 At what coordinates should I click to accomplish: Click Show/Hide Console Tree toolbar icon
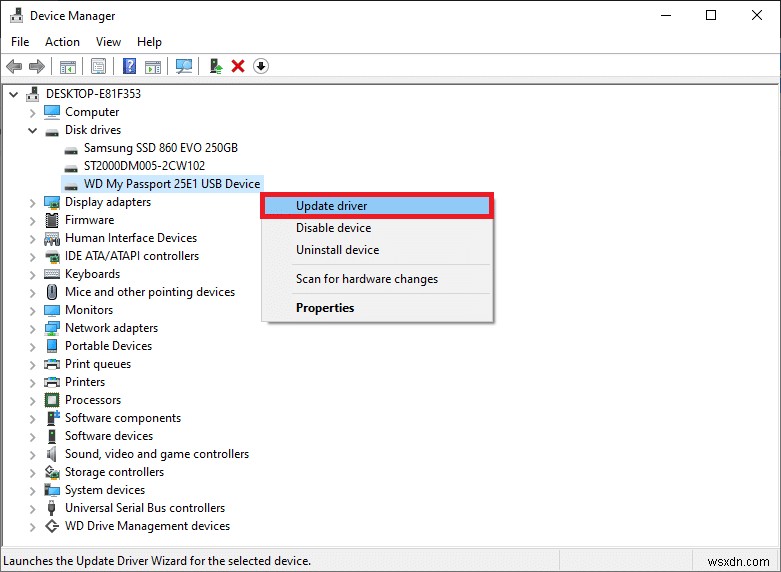[68, 66]
